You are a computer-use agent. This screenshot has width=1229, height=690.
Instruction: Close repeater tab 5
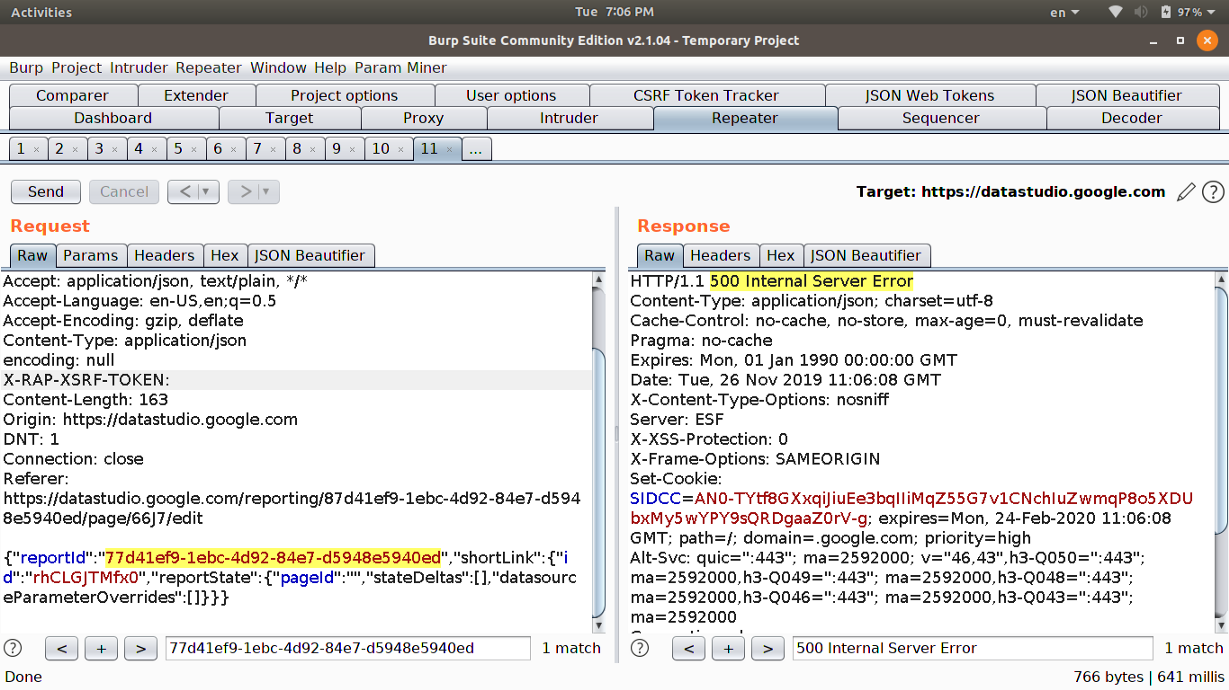tap(194, 150)
